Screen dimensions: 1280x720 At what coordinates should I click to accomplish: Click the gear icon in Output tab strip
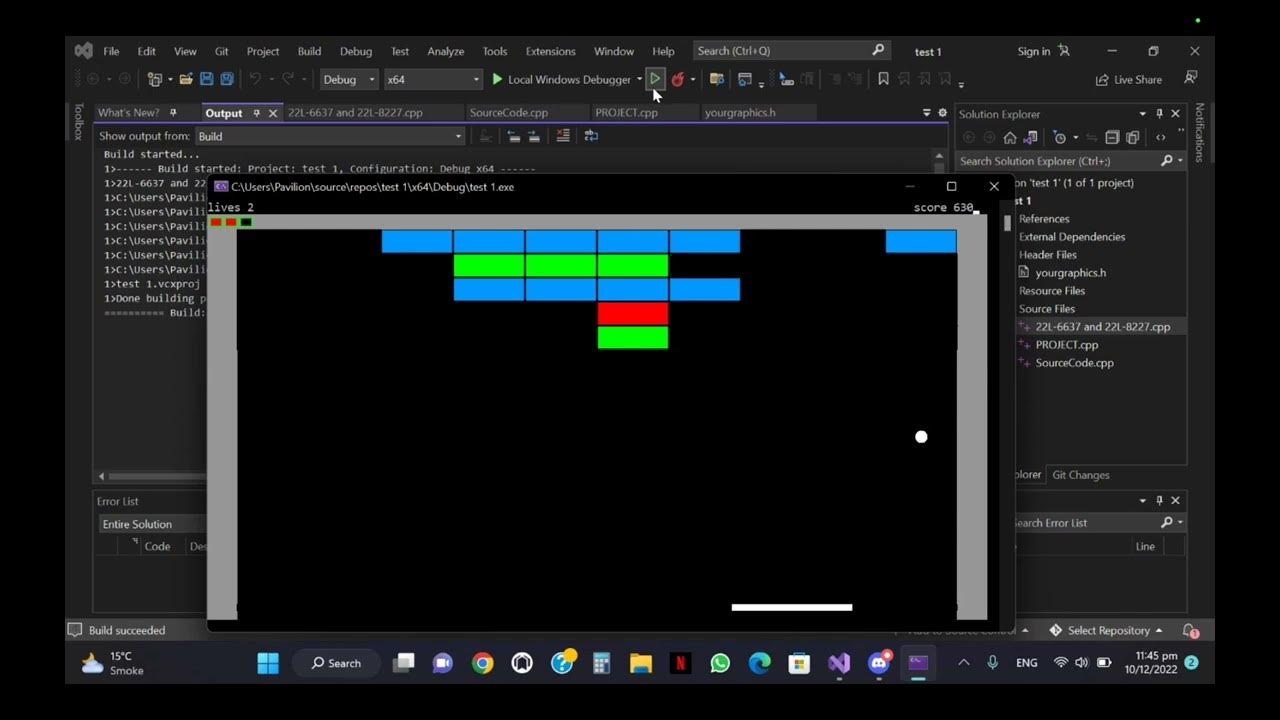click(942, 113)
